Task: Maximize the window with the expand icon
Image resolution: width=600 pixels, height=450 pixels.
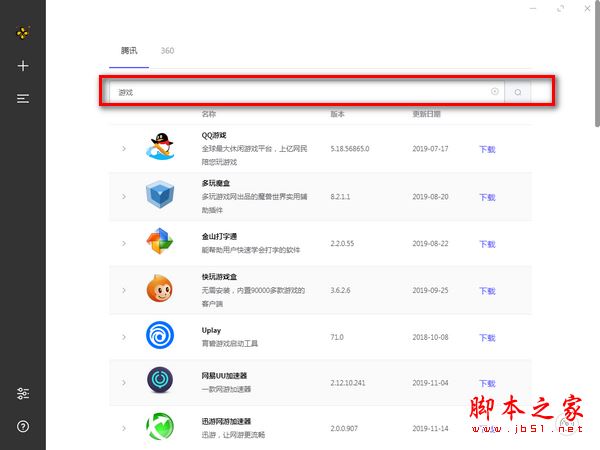Action: click(560, 8)
